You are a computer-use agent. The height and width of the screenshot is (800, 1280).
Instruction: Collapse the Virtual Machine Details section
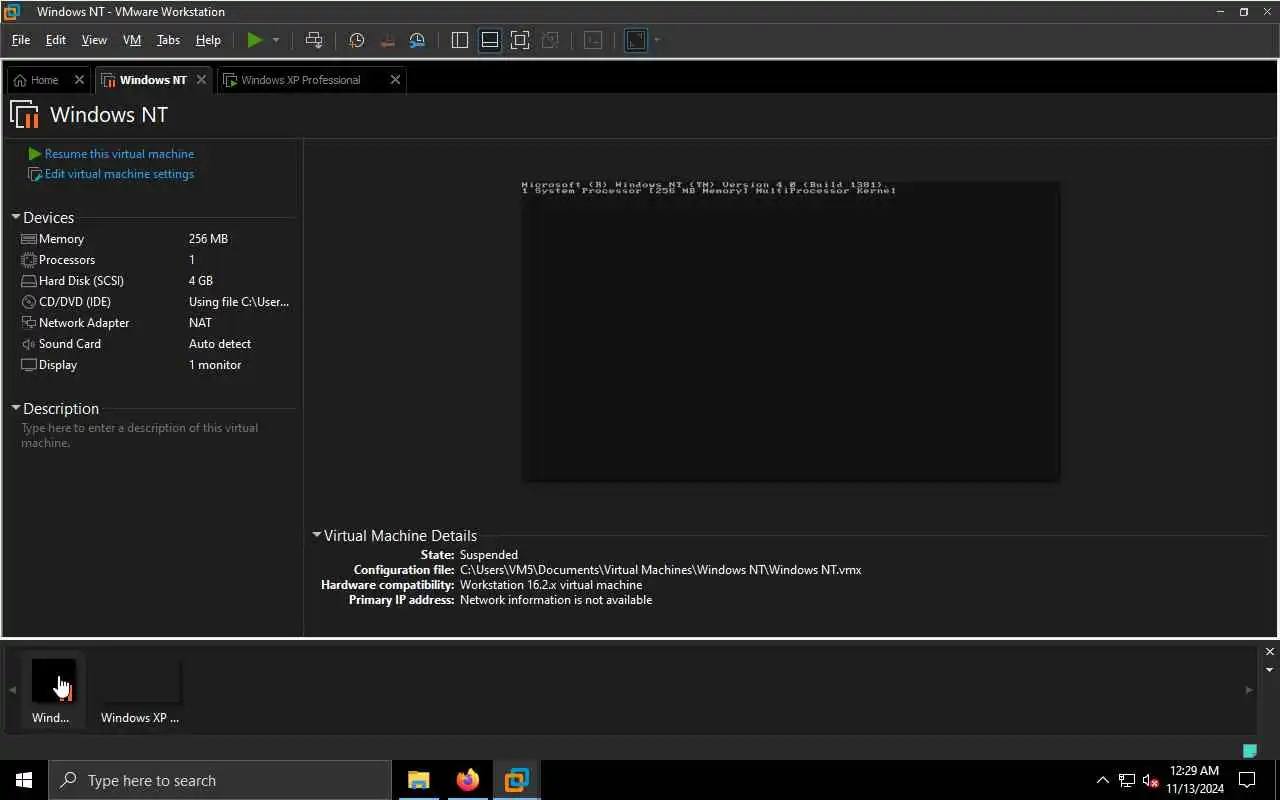tap(317, 535)
